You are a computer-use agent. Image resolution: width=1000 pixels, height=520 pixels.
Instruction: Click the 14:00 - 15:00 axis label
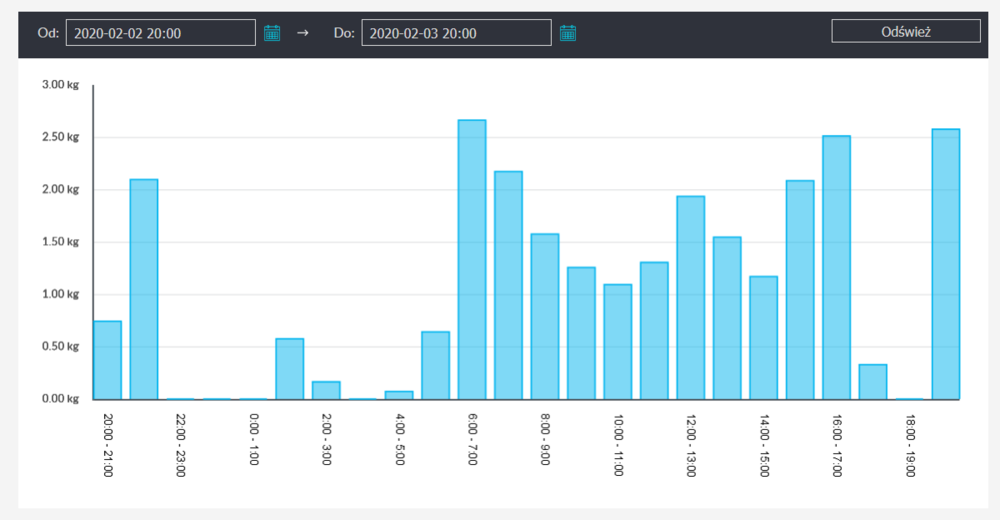coord(765,445)
